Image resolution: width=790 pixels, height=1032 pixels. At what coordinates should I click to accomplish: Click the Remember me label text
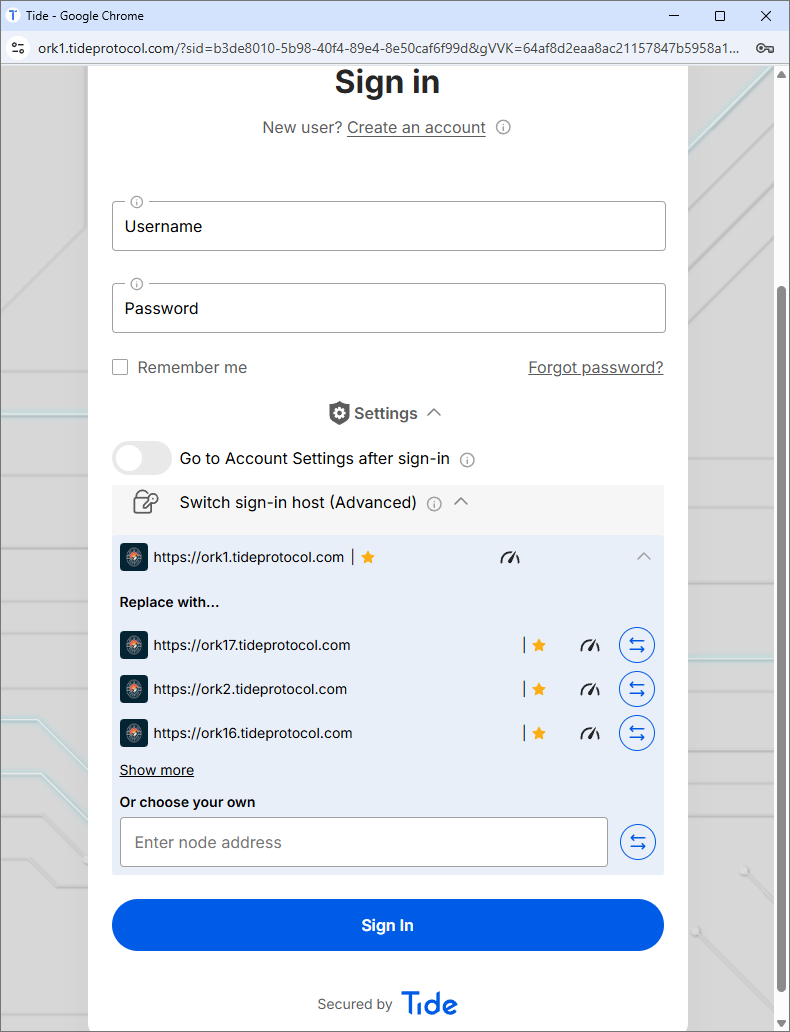(192, 367)
